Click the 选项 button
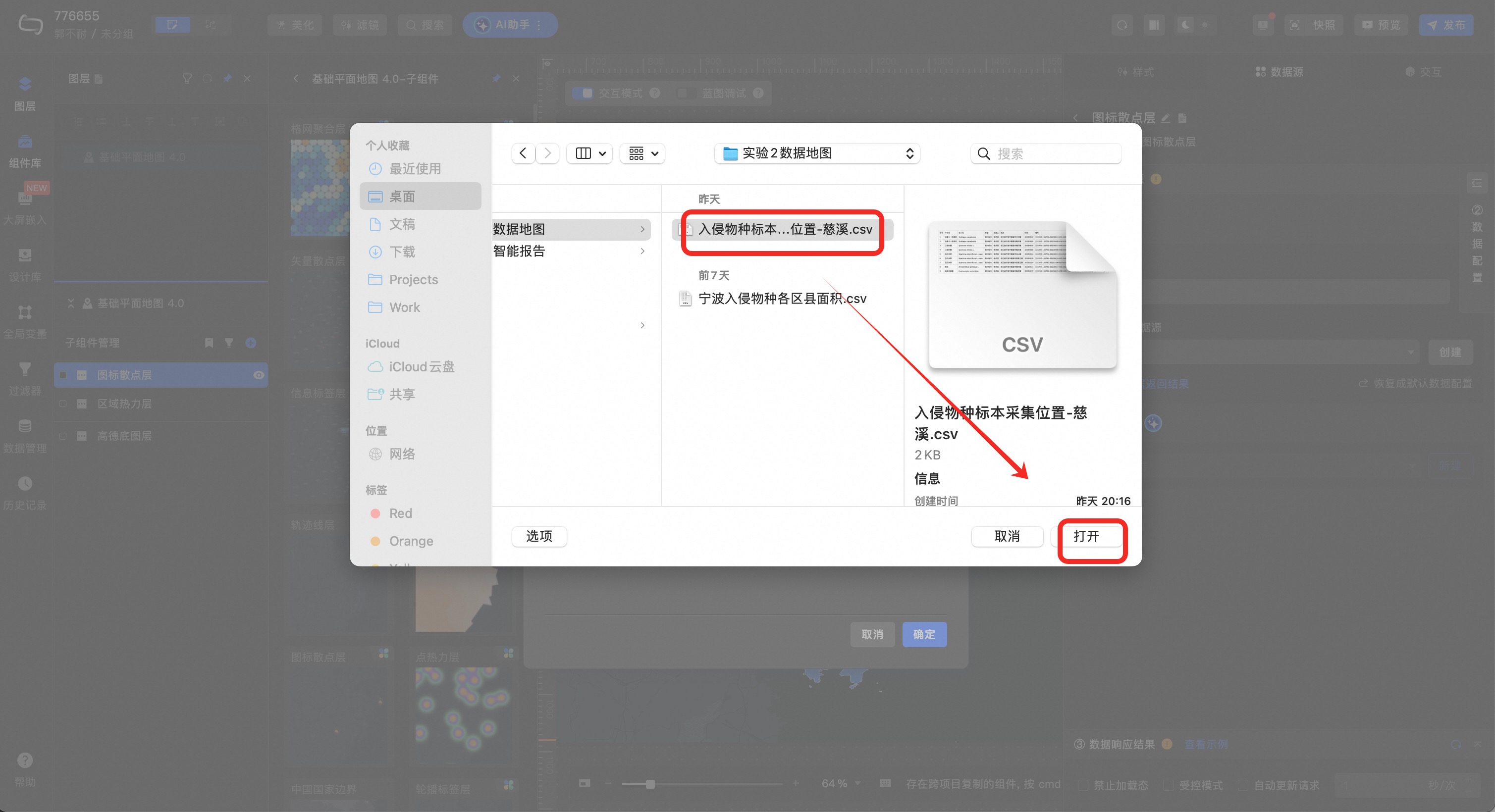 click(x=538, y=537)
